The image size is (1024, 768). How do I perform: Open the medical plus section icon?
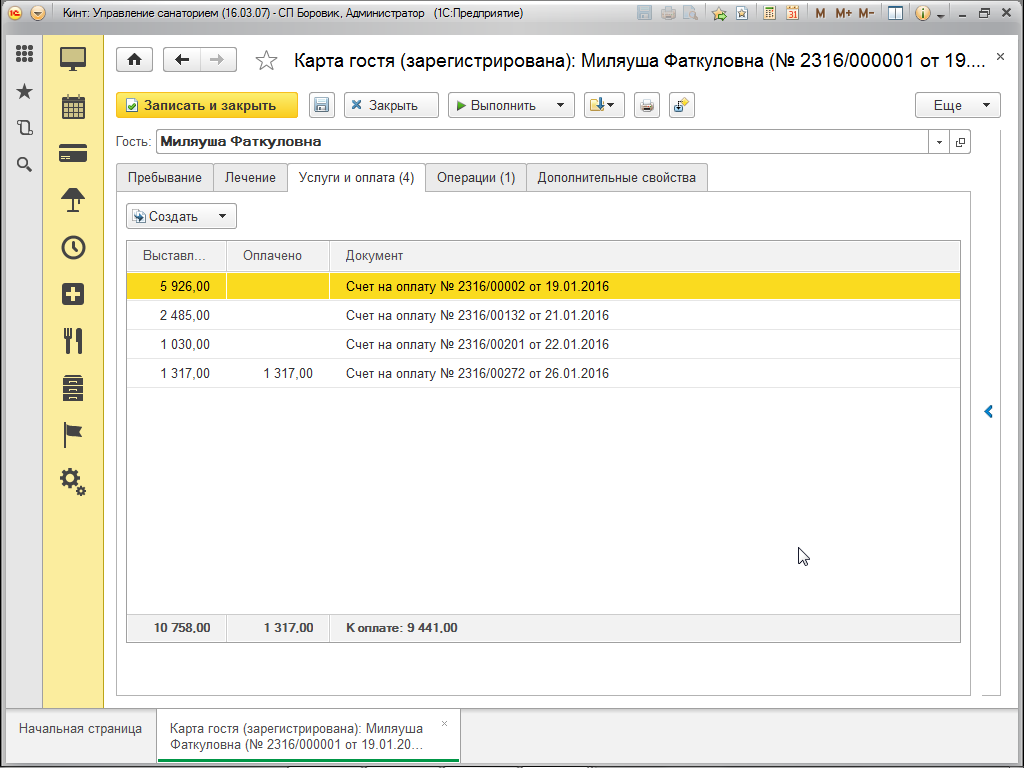pyautogui.click(x=73, y=294)
